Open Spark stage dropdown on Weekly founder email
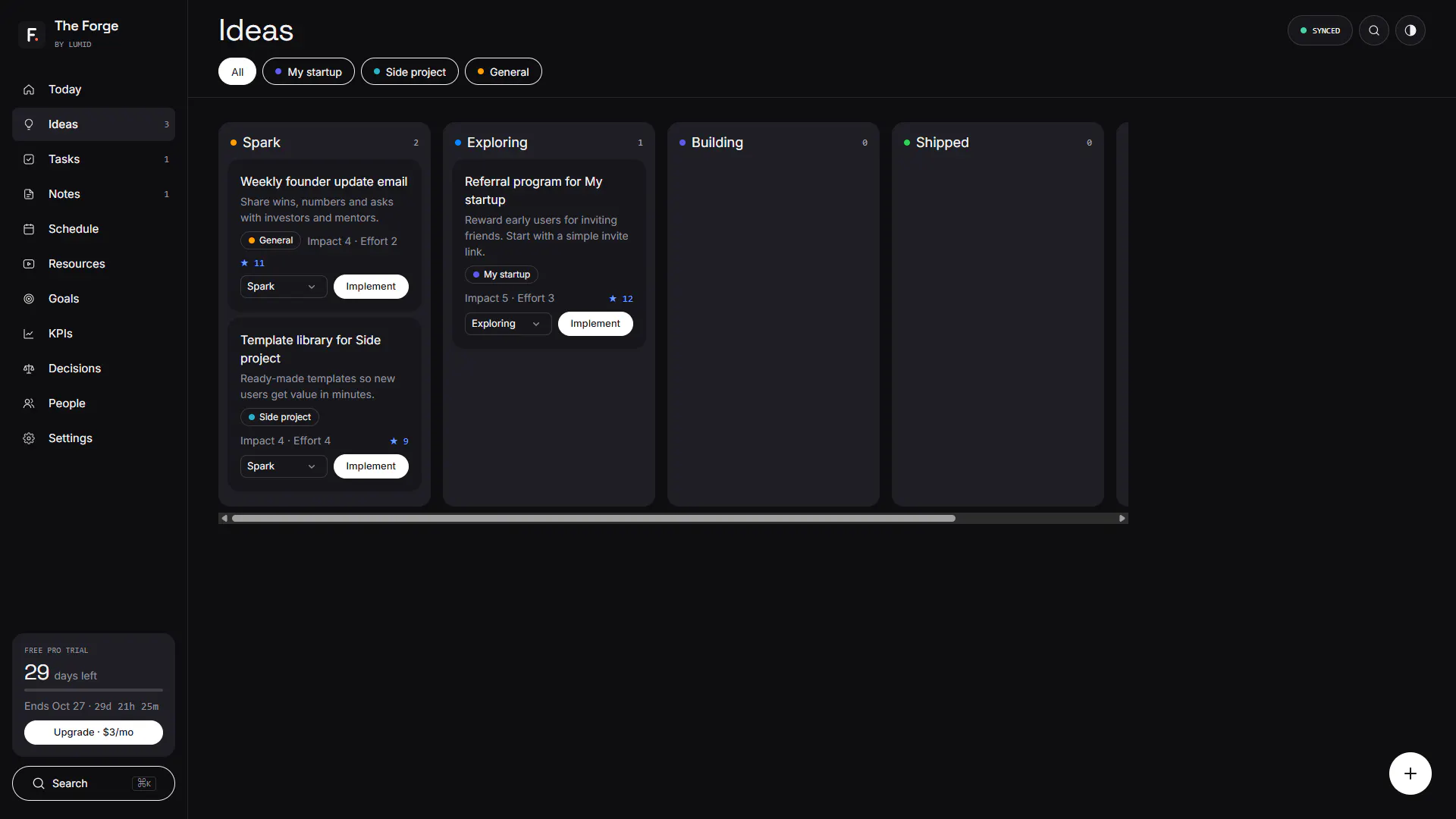The height and width of the screenshot is (819, 1456). click(284, 287)
